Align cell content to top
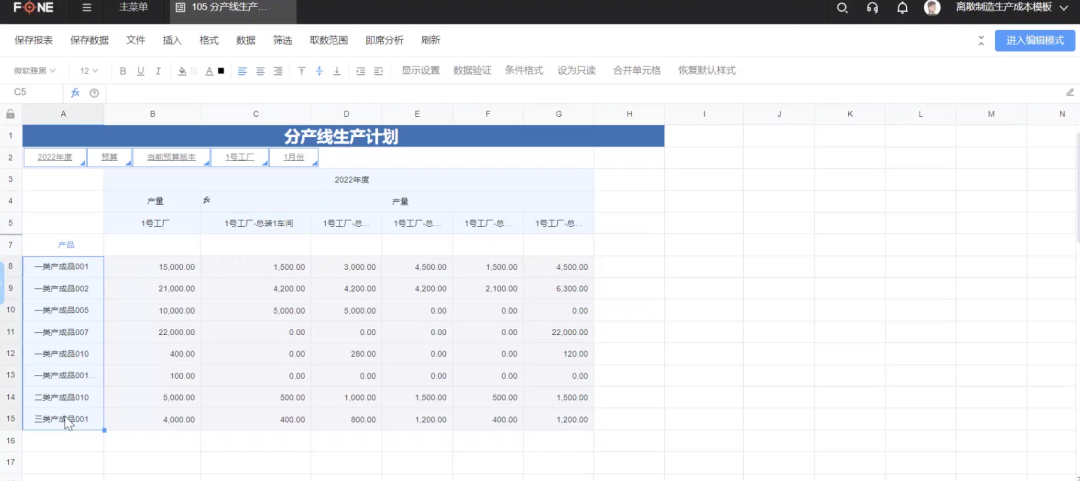 pyautogui.click(x=302, y=71)
